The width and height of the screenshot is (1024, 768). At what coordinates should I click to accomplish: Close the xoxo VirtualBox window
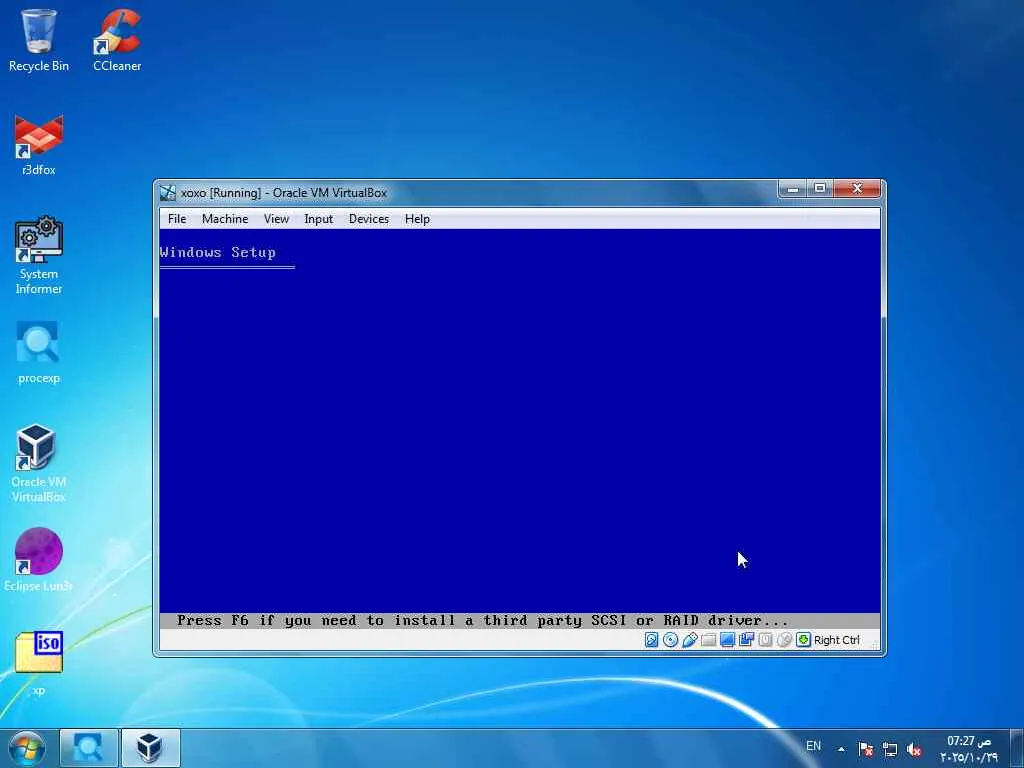point(857,189)
